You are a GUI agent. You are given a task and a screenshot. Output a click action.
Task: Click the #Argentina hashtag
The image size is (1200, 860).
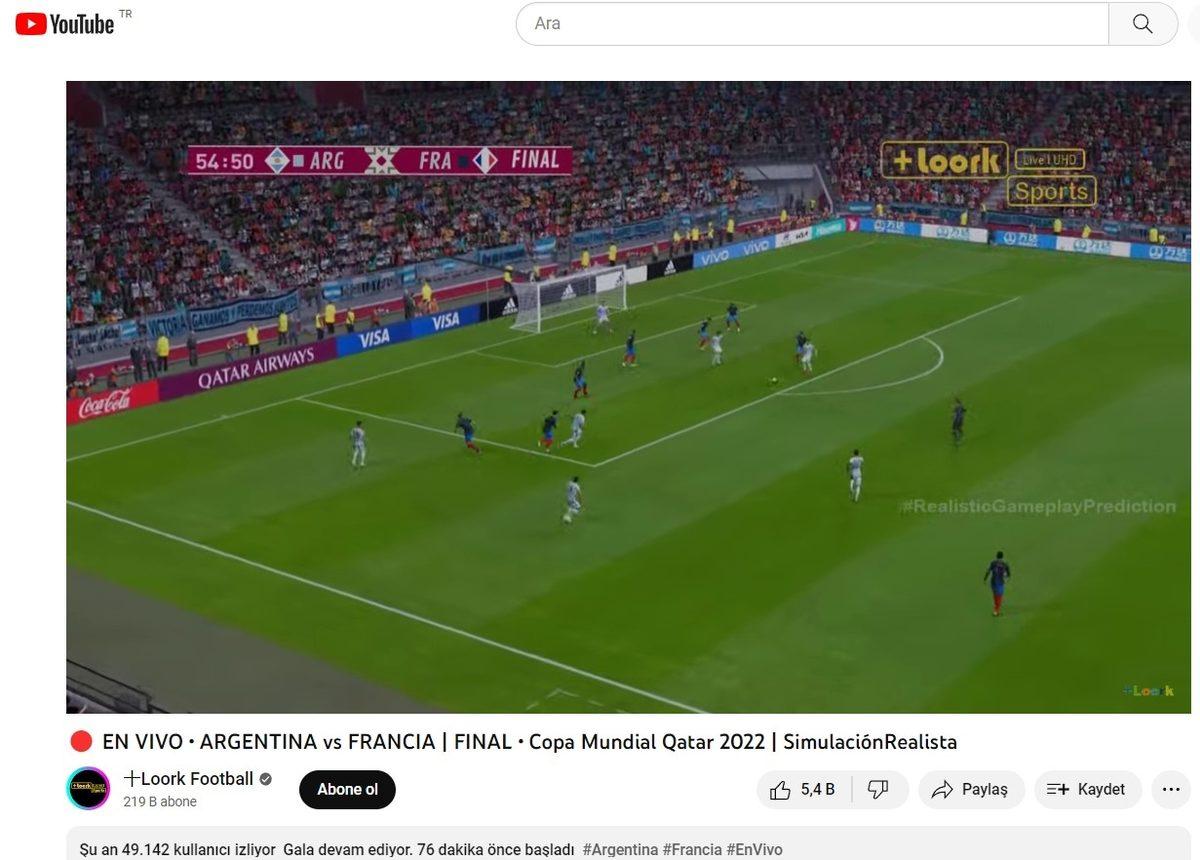click(x=620, y=849)
